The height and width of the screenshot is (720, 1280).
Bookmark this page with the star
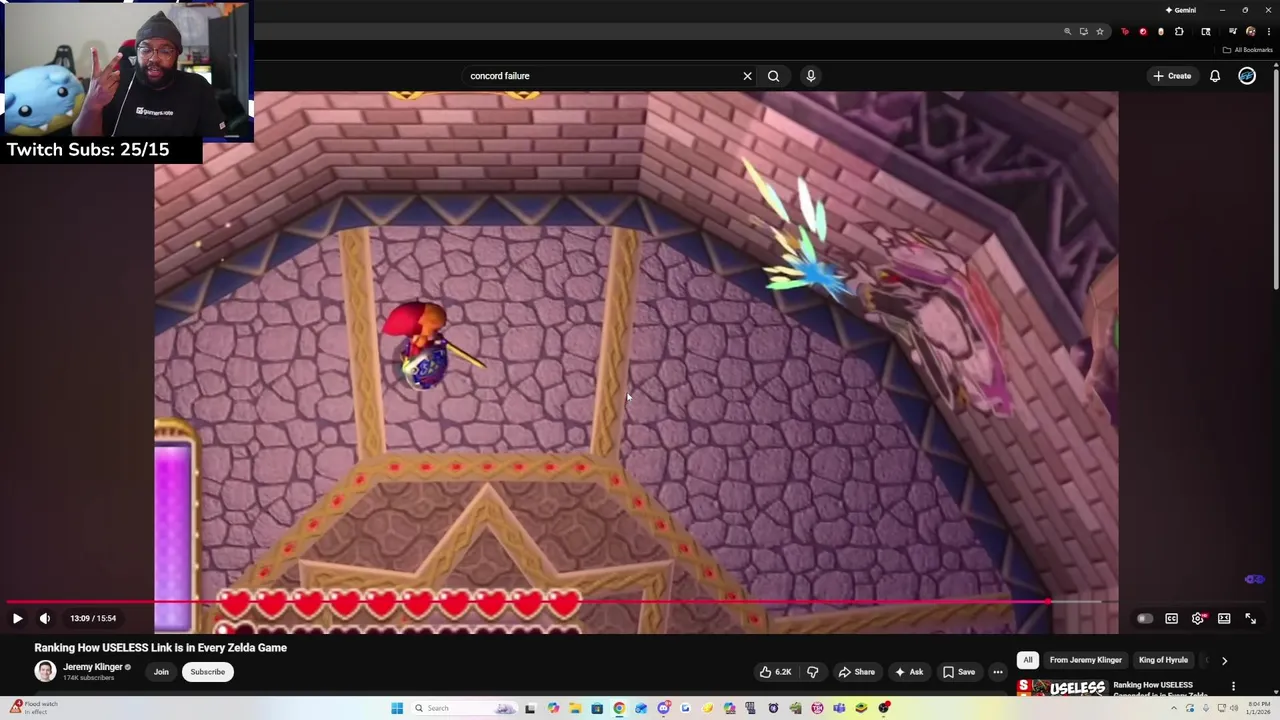1100,32
